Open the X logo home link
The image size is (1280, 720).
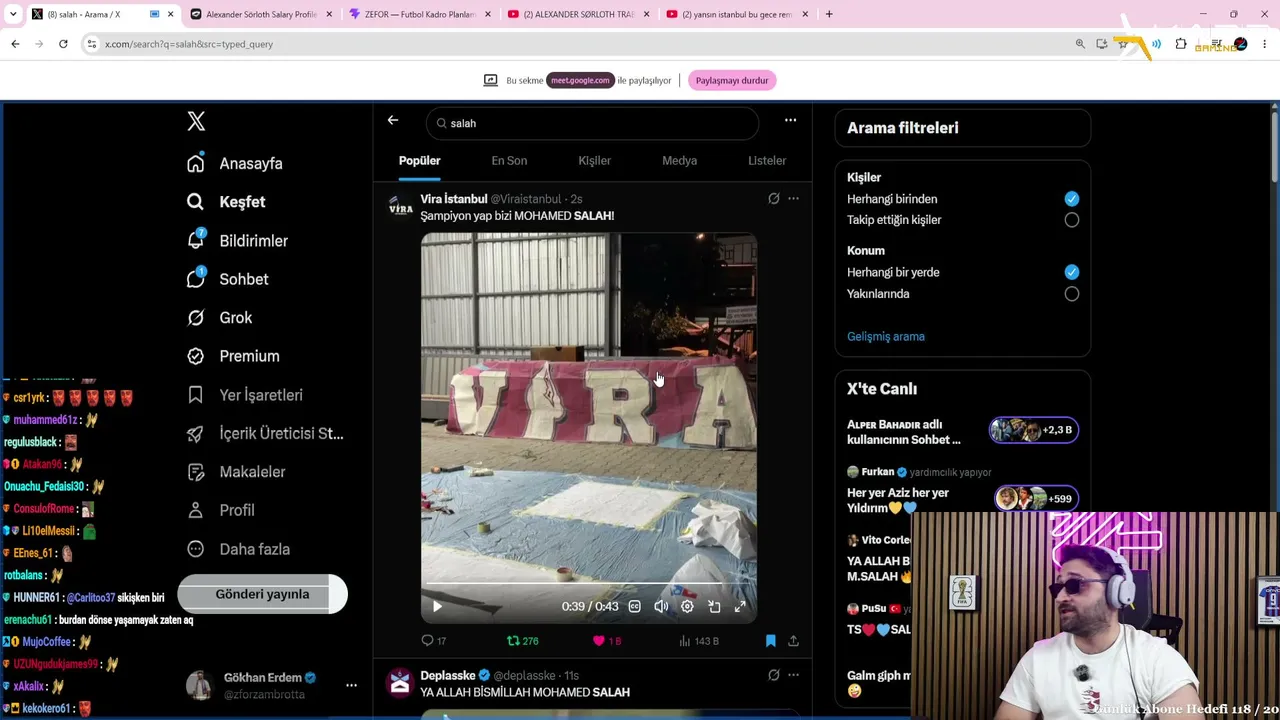pos(196,121)
